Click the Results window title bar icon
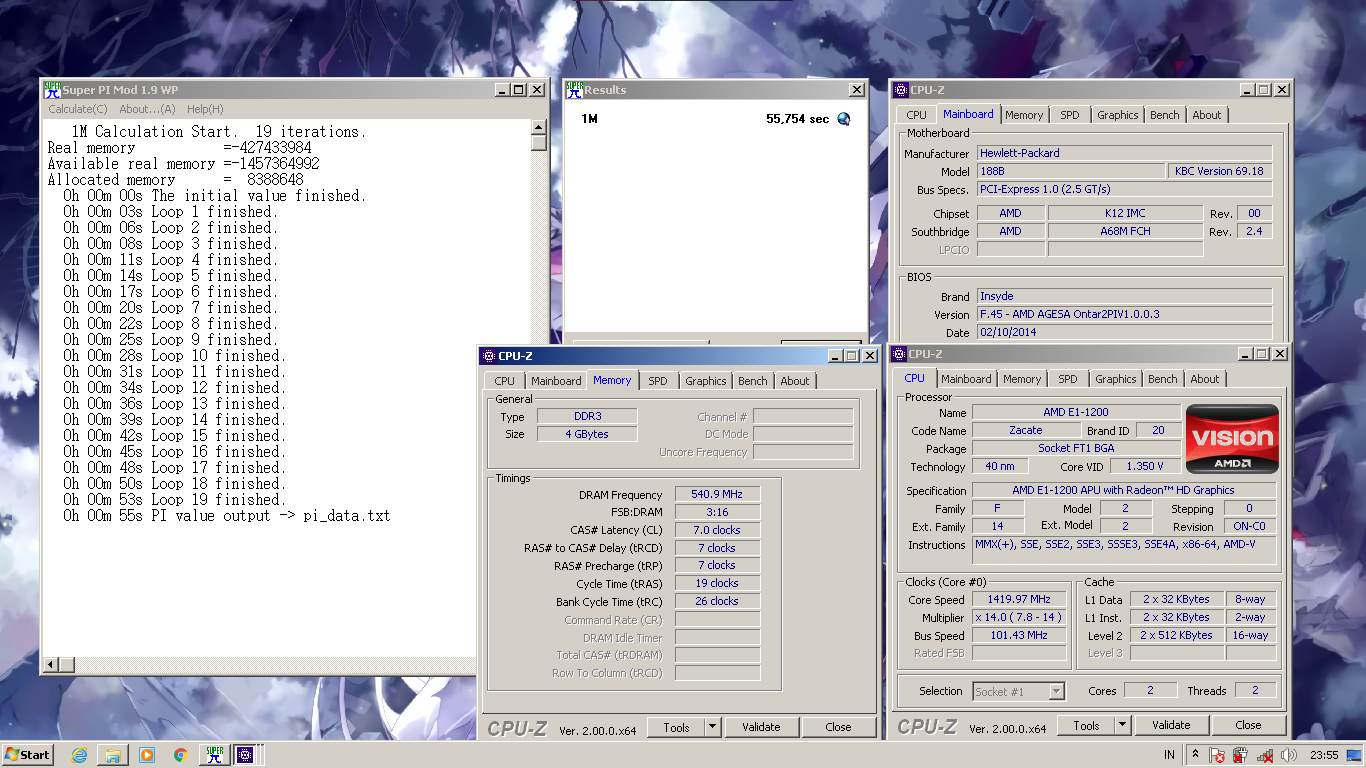The image size is (1366, 768). pos(574,89)
